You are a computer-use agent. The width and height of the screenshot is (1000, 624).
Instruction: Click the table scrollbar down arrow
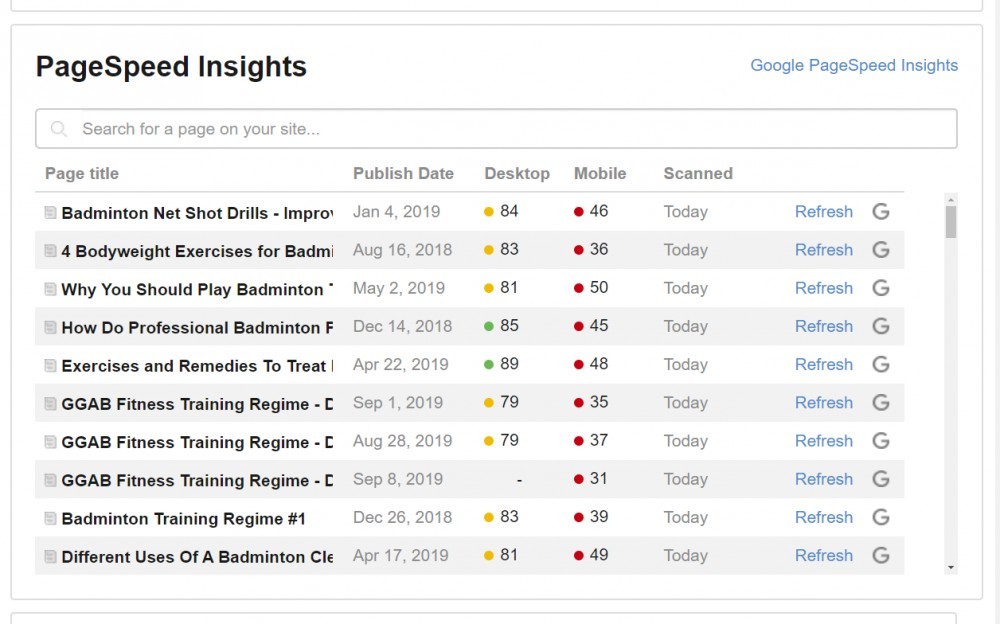pos(951,567)
